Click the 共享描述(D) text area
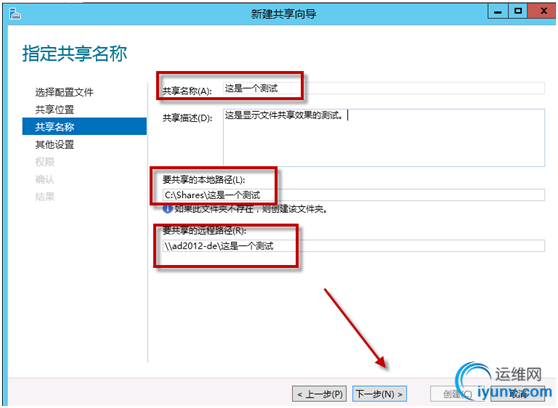558x408 pixels. [384, 137]
